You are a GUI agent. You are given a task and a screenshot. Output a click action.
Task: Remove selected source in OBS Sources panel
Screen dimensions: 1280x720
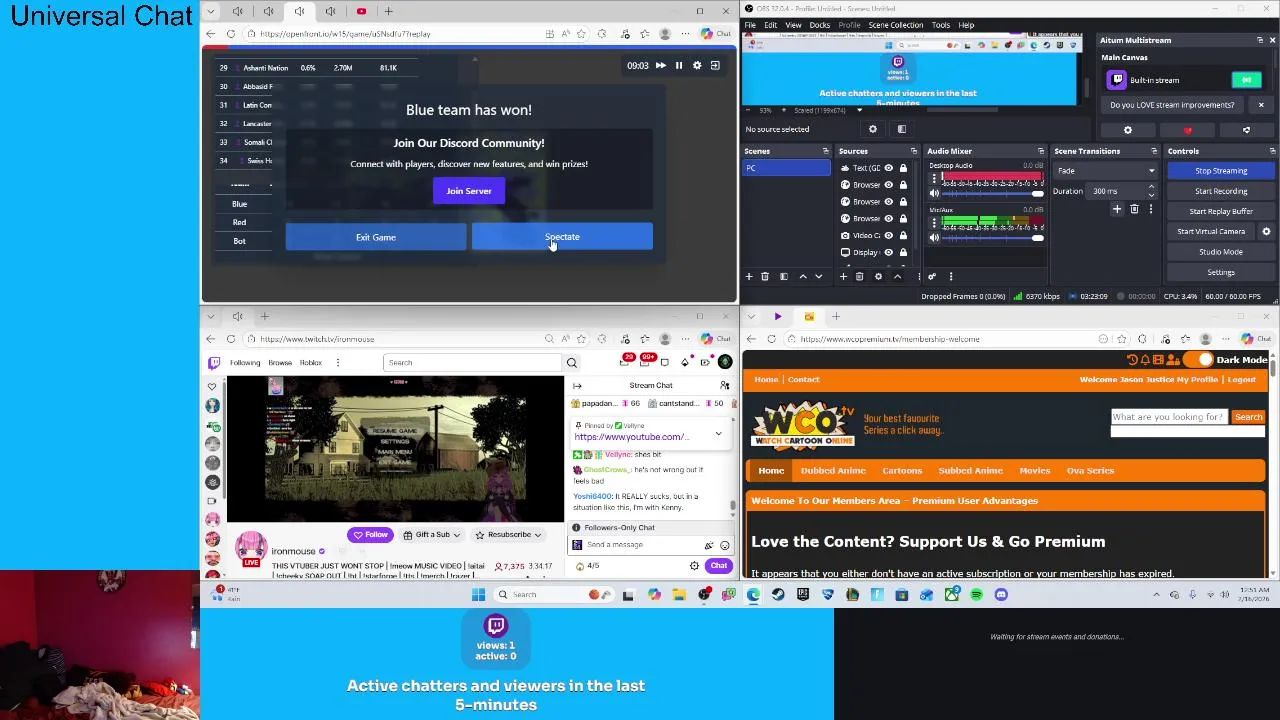coord(860,276)
